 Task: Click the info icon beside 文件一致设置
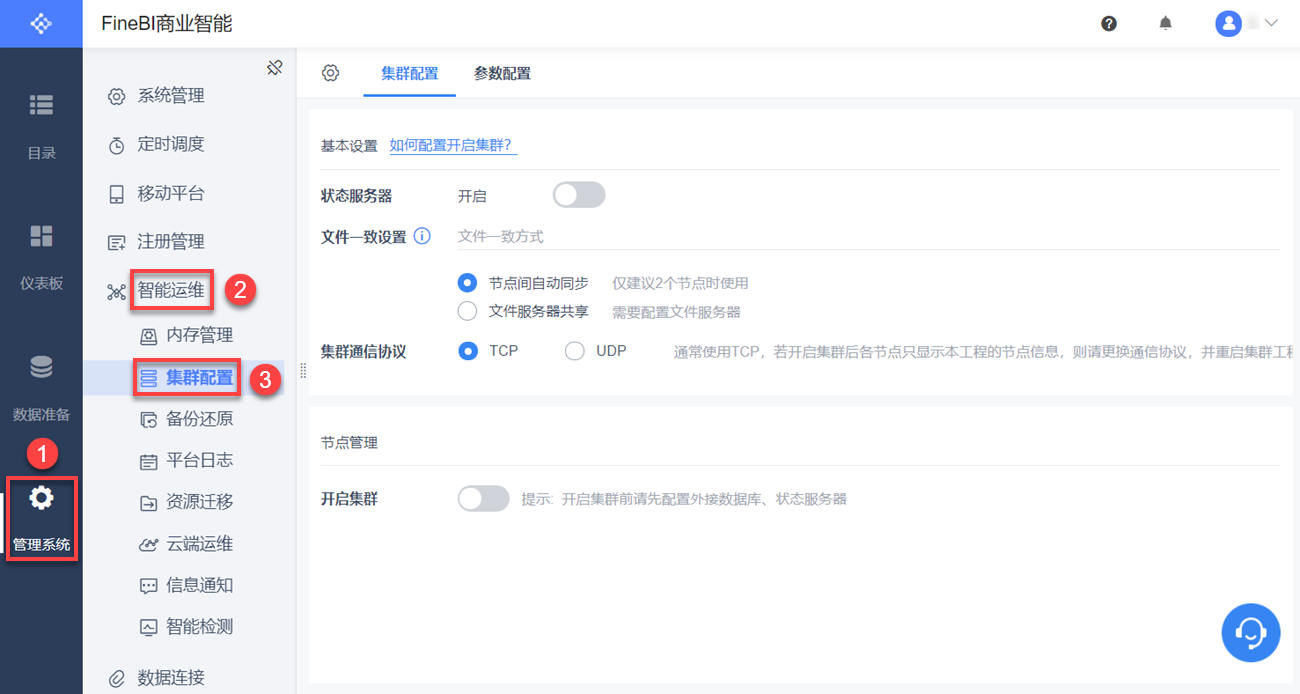422,237
